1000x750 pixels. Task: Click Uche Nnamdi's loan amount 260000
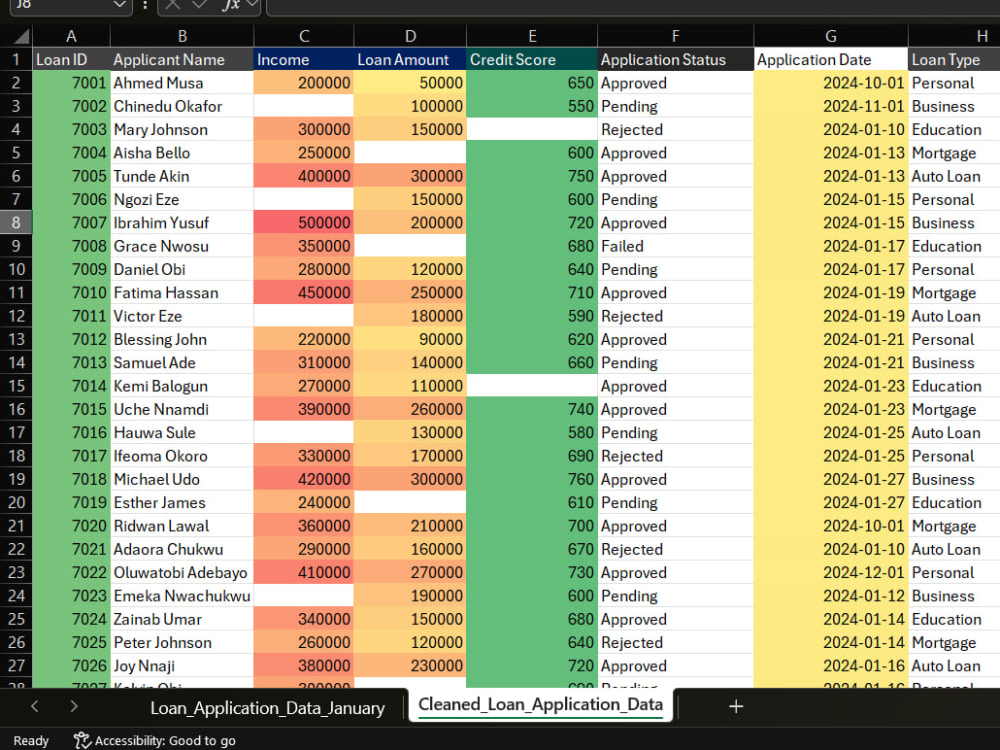click(x=410, y=409)
